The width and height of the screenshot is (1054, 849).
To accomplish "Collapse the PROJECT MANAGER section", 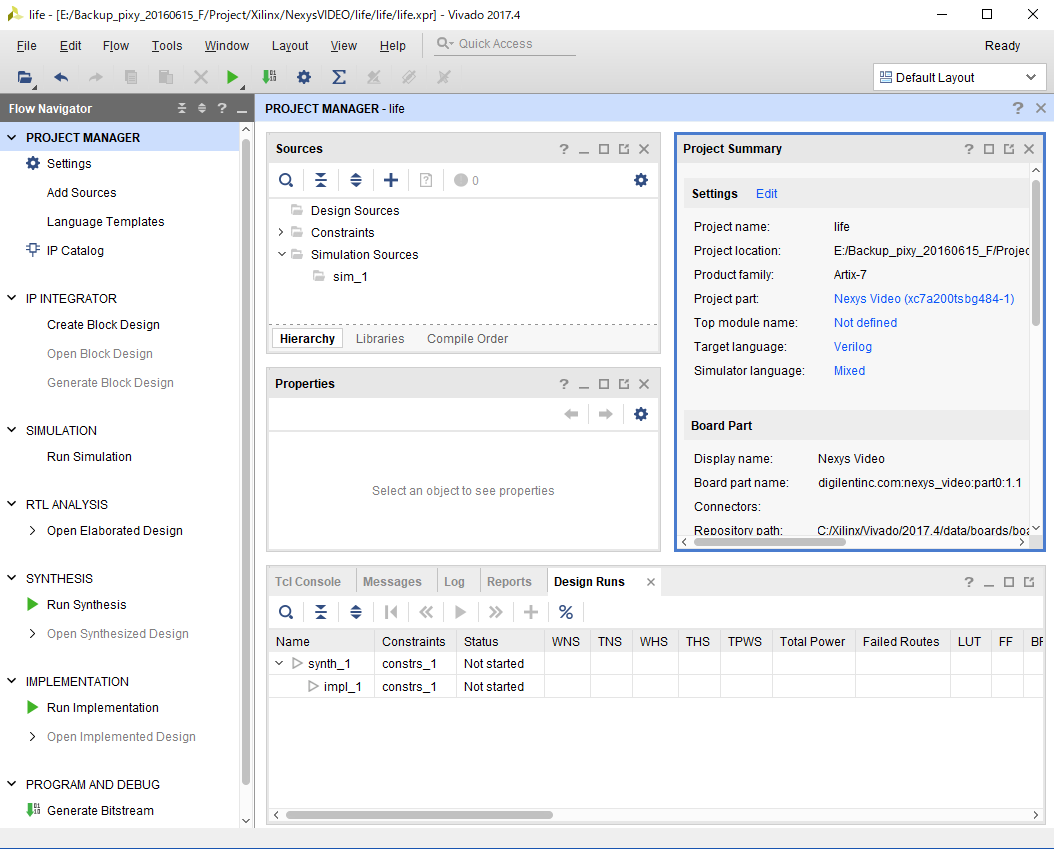I will [x=11, y=137].
